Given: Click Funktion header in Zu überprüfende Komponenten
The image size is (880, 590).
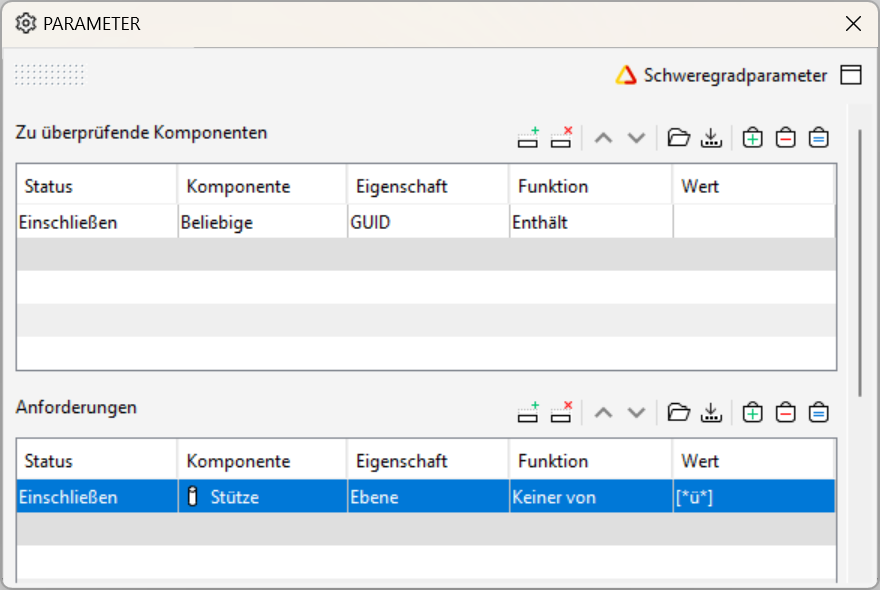Looking at the screenshot, I should click(x=590, y=186).
